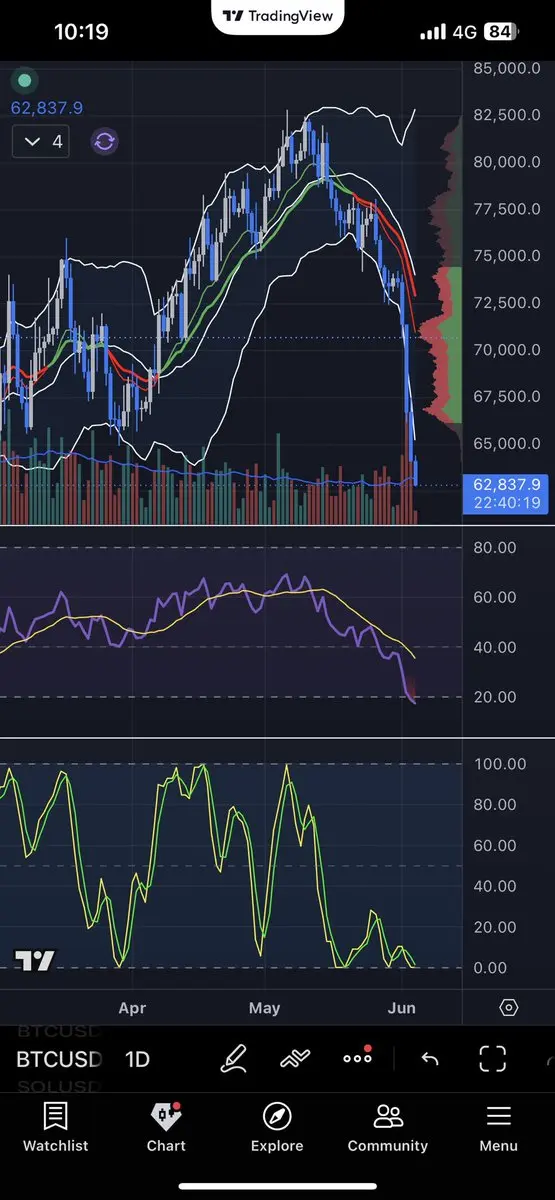Open the indicators chart-lines icon
555x1200 pixels.
tap(295, 1058)
